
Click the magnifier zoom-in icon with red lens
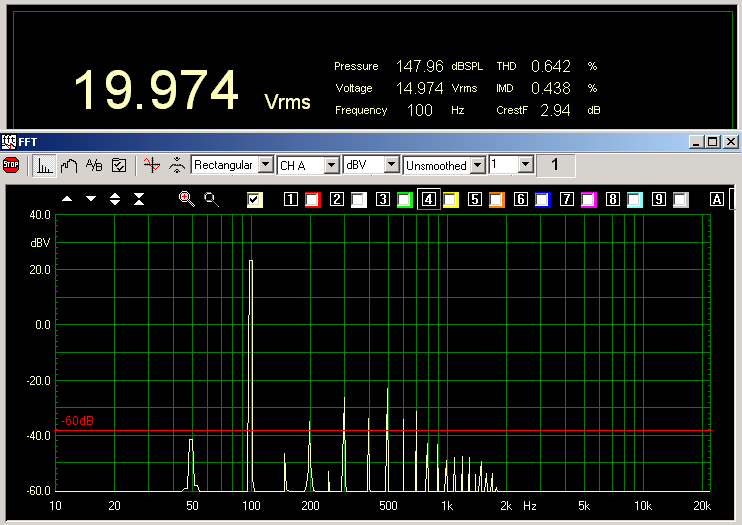186,199
